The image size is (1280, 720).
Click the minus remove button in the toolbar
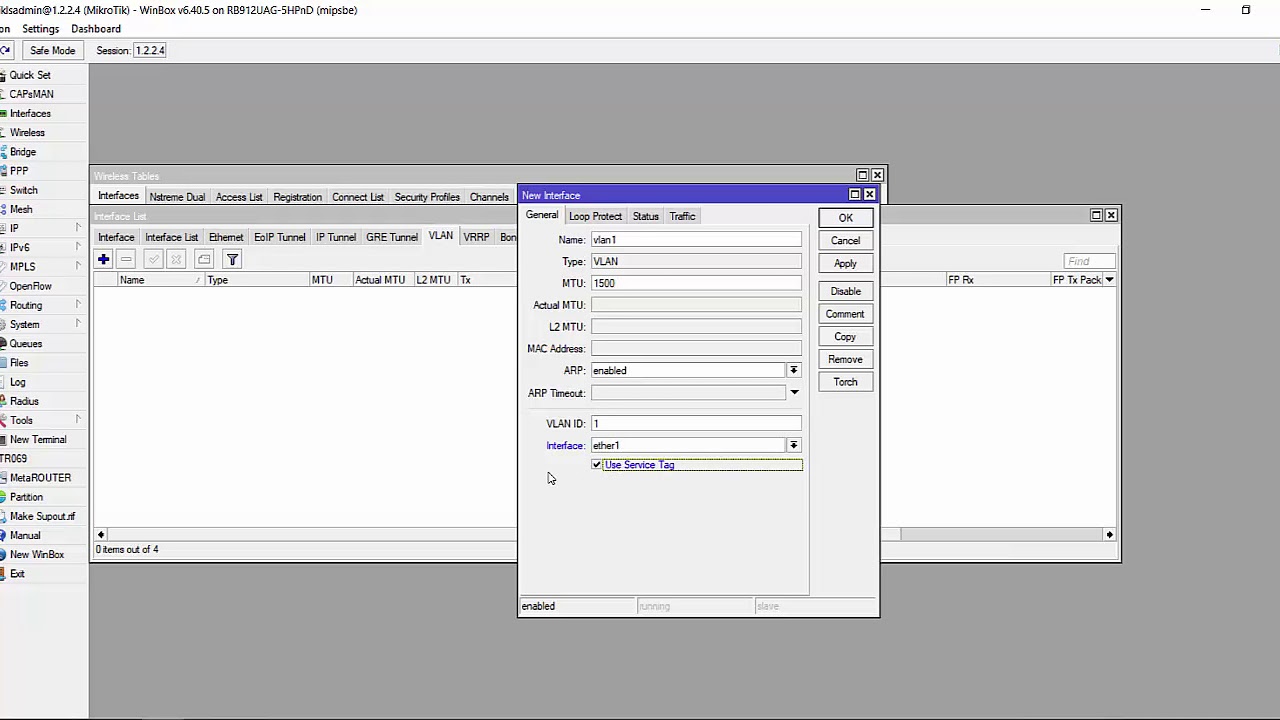click(126, 260)
